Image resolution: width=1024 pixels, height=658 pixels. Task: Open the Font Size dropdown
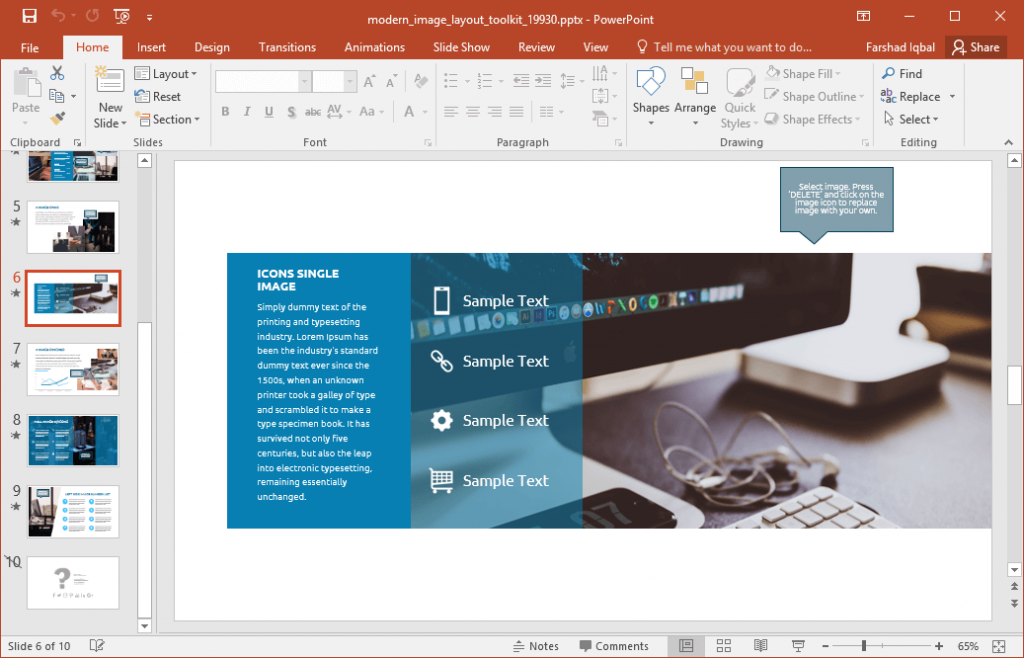click(x=349, y=80)
